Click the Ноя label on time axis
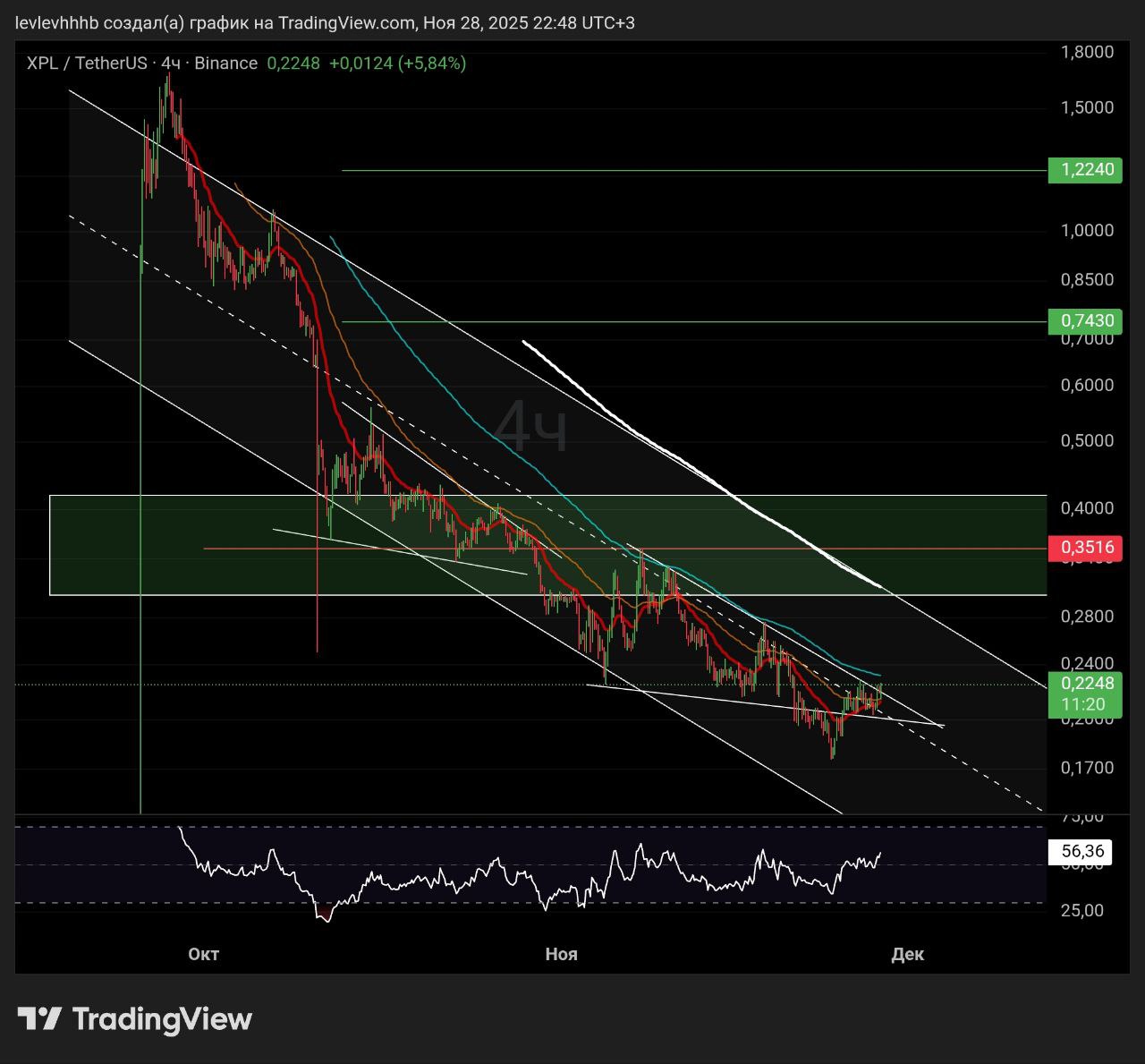This screenshot has height=1064, width=1145. (x=562, y=954)
